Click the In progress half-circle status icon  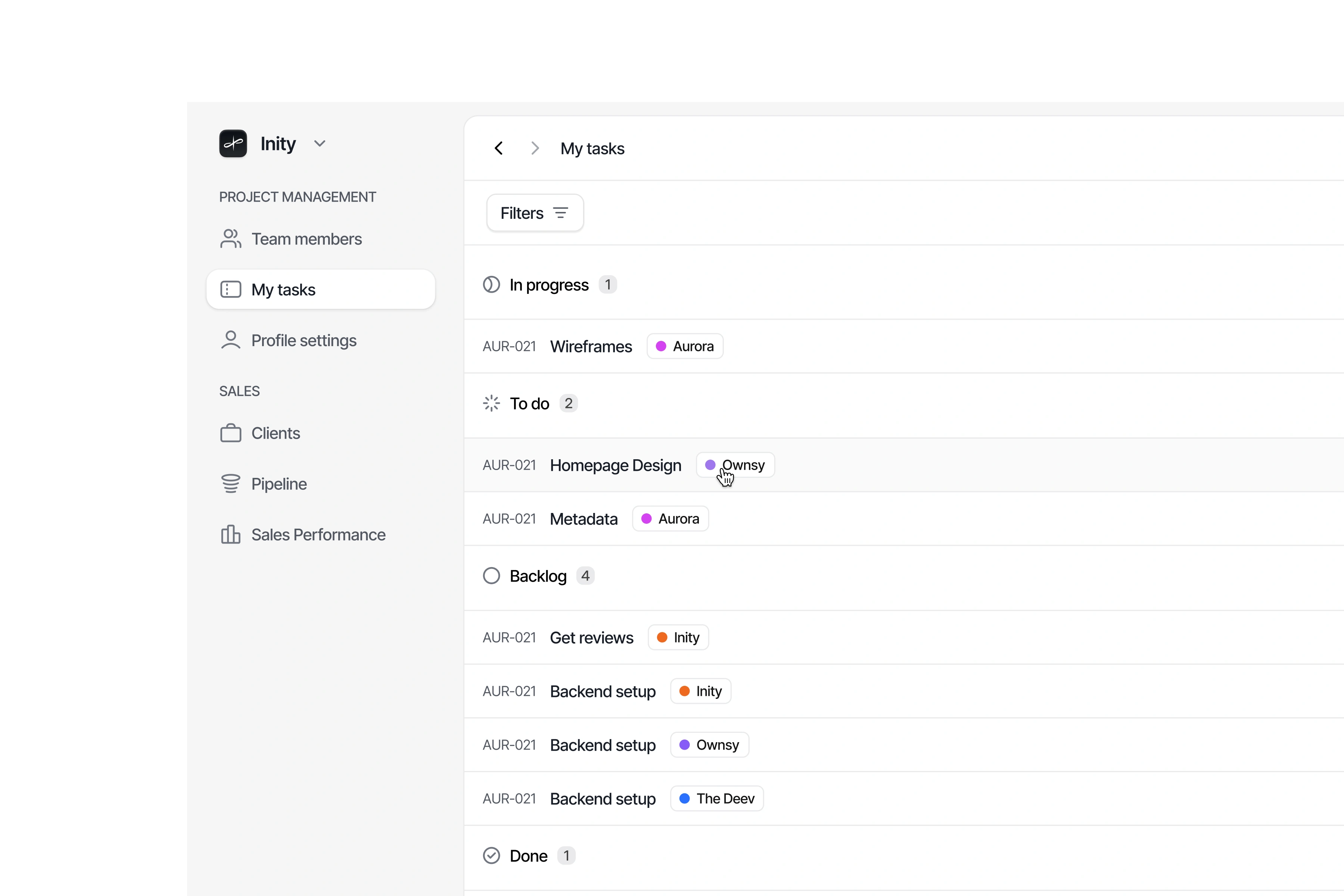tap(491, 284)
